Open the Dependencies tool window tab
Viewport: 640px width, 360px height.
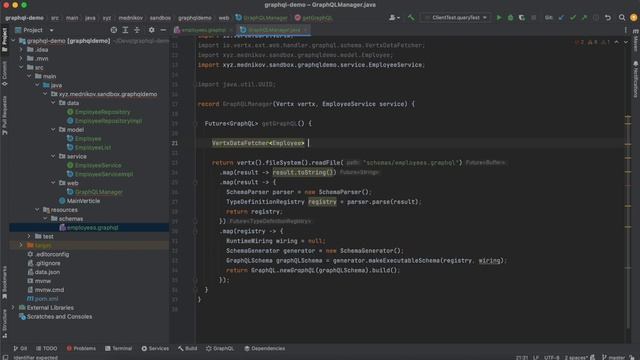(264, 349)
